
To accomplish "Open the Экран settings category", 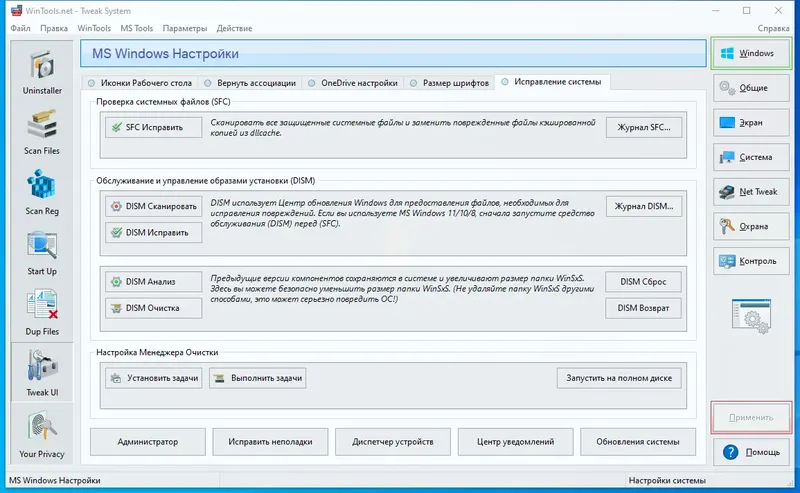I will tap(751, 122).
